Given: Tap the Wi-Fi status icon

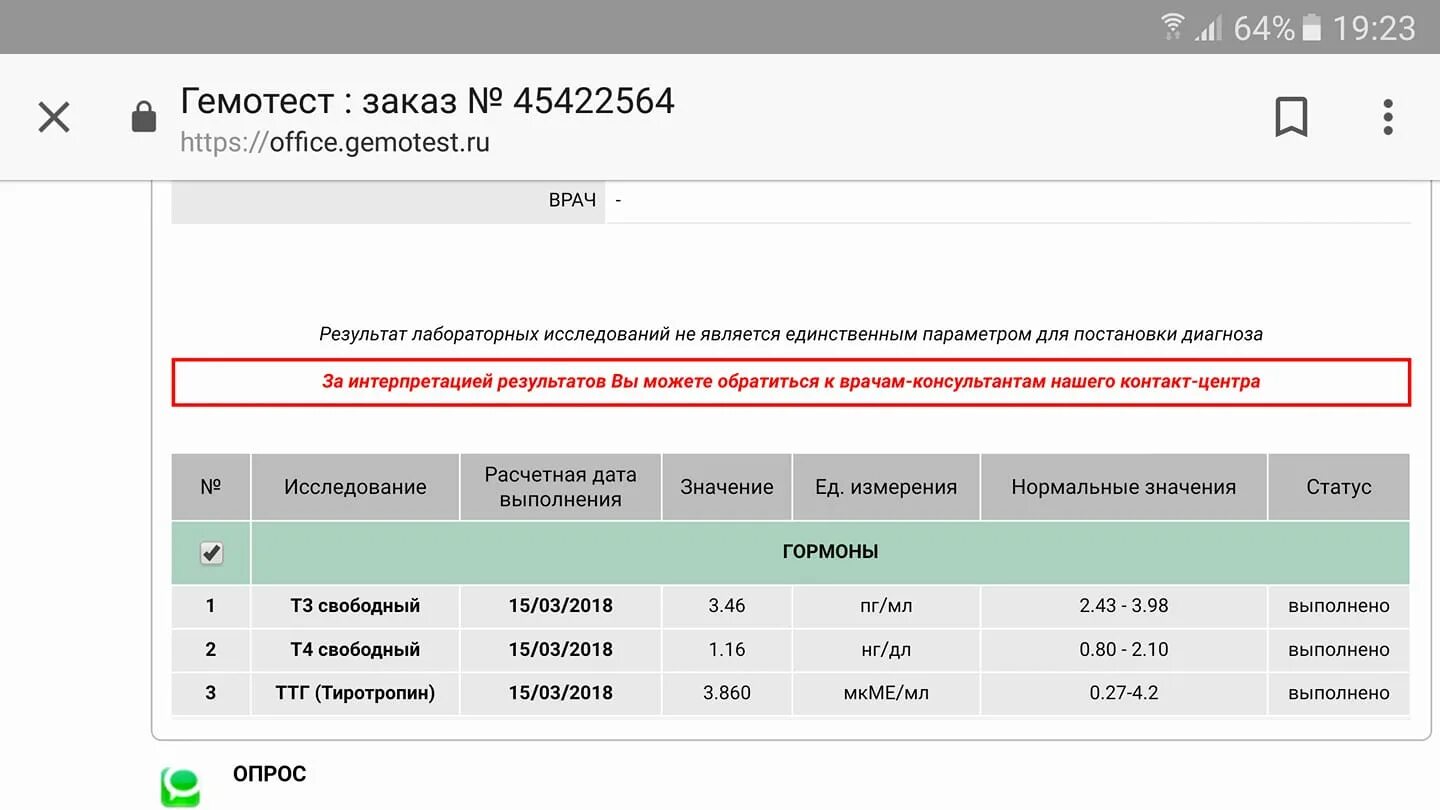Looking at the screenshot, I should point(1172,27).
